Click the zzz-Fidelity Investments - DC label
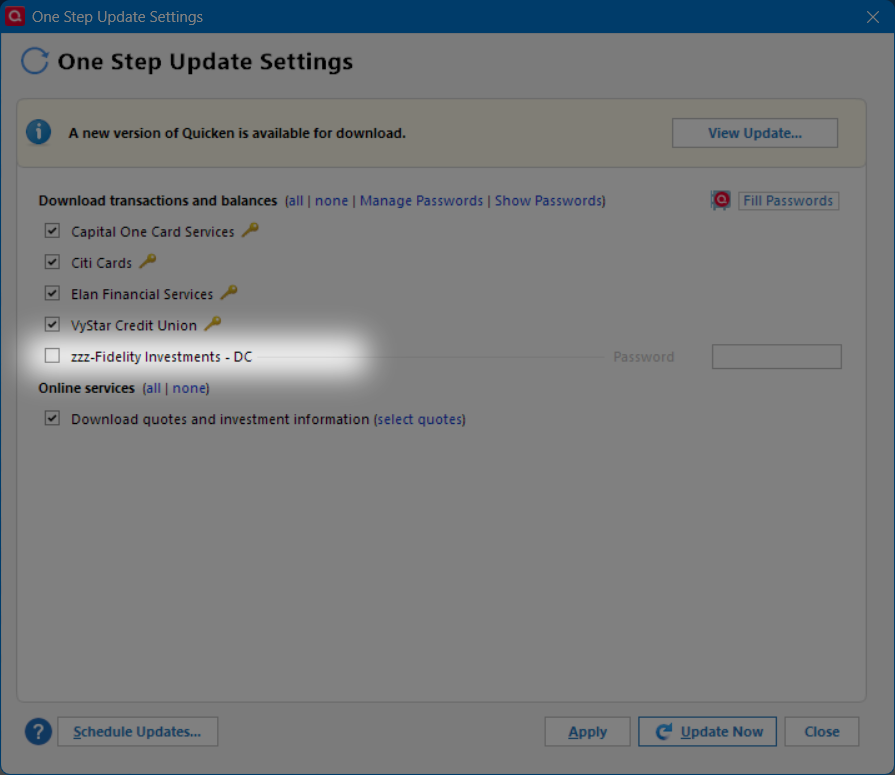The height and width of the screenshot is (775, 895). click(x=162, y=357)
